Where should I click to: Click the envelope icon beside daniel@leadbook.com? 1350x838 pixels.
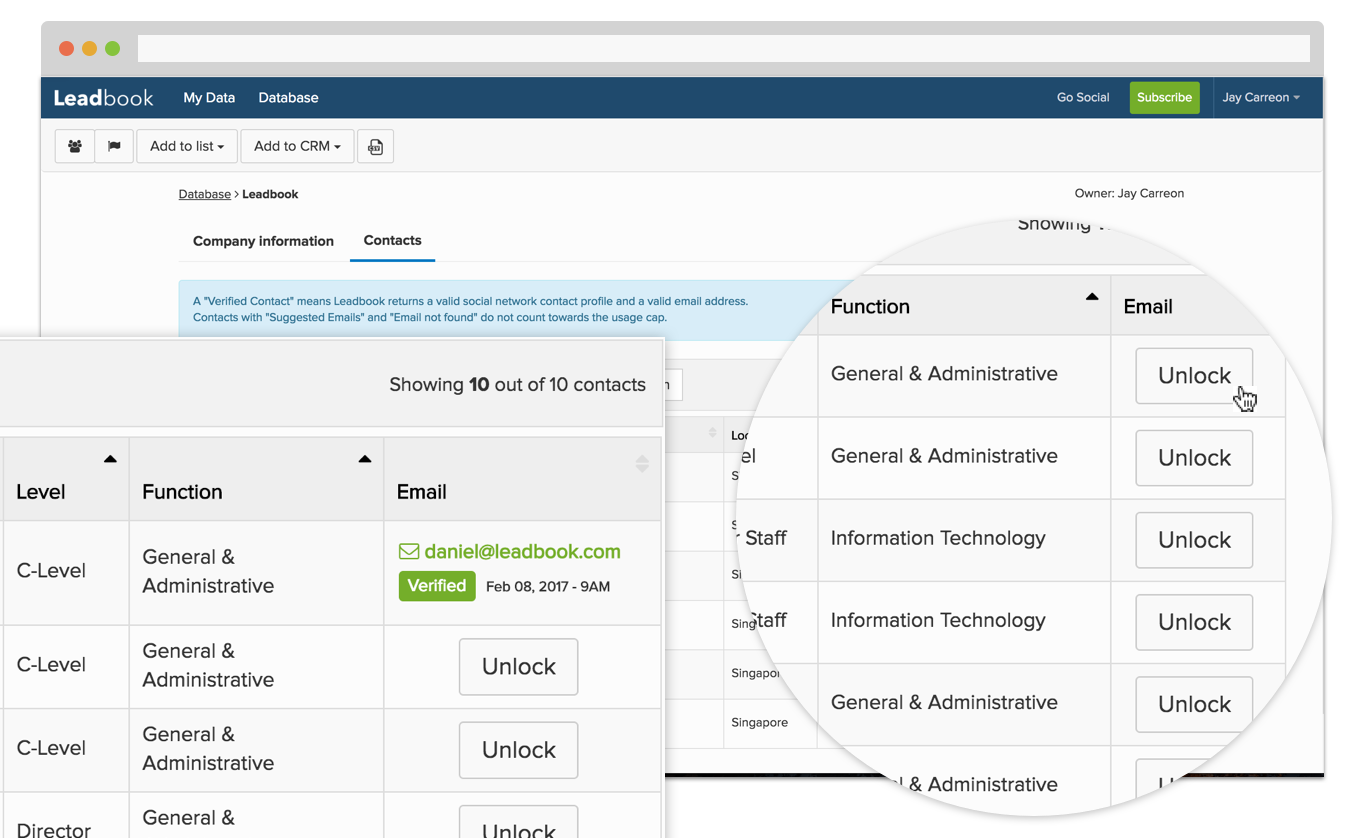[409, 551]
